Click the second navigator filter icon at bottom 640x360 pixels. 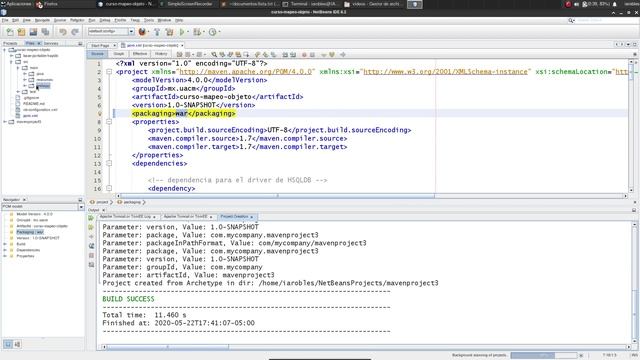coord(17,344)
